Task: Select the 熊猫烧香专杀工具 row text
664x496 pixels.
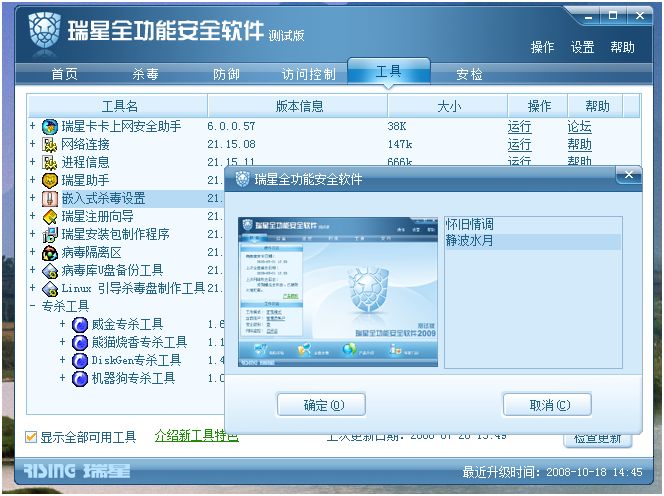Action: pyautogui.click(x=139, y=343)
